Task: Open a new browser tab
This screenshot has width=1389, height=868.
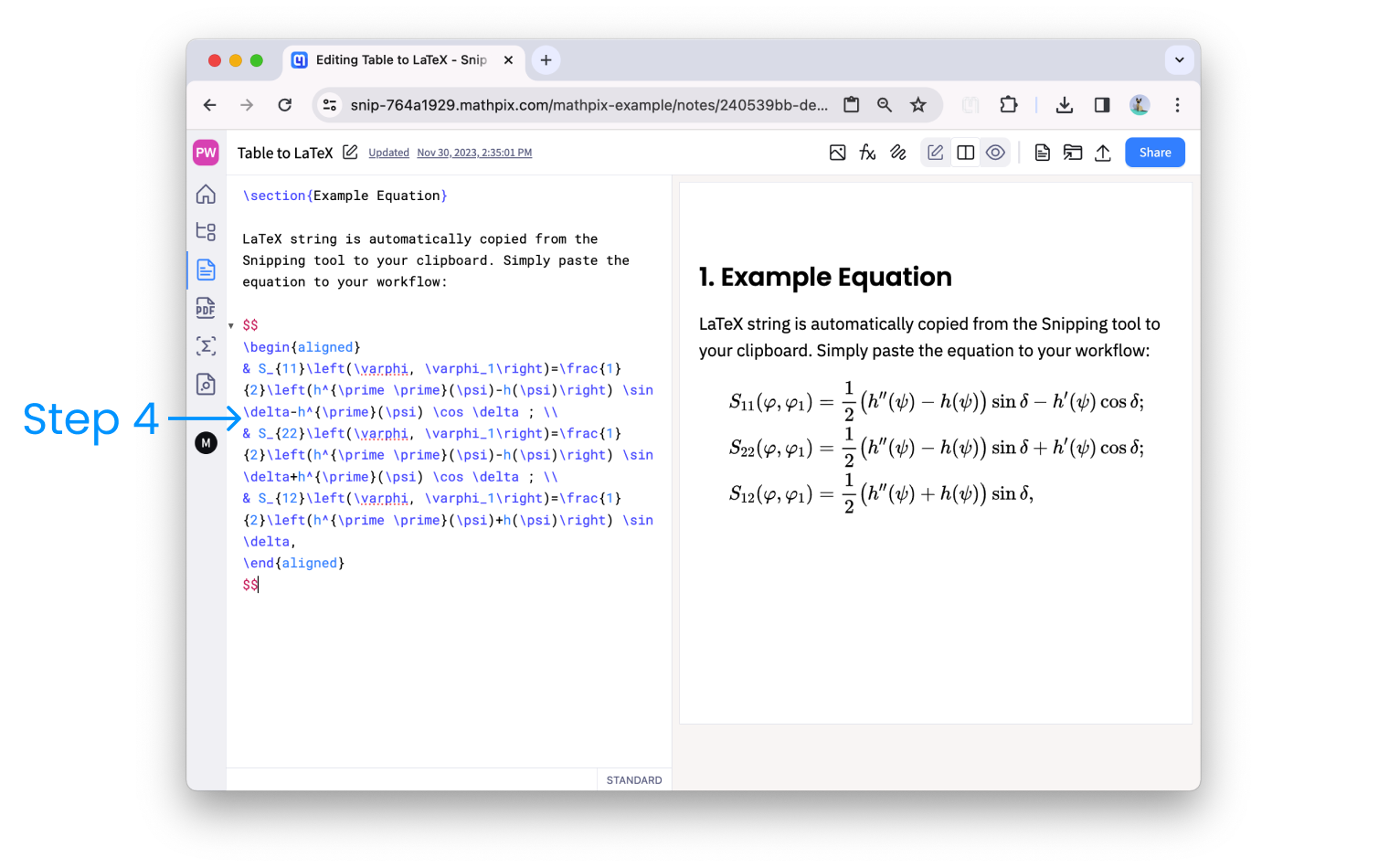Action: pyautogui.click(x=546, y=59)
